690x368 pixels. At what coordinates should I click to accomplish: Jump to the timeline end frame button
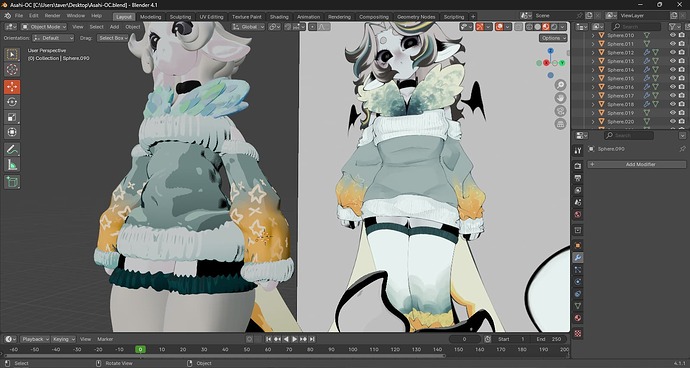[312, 339]
